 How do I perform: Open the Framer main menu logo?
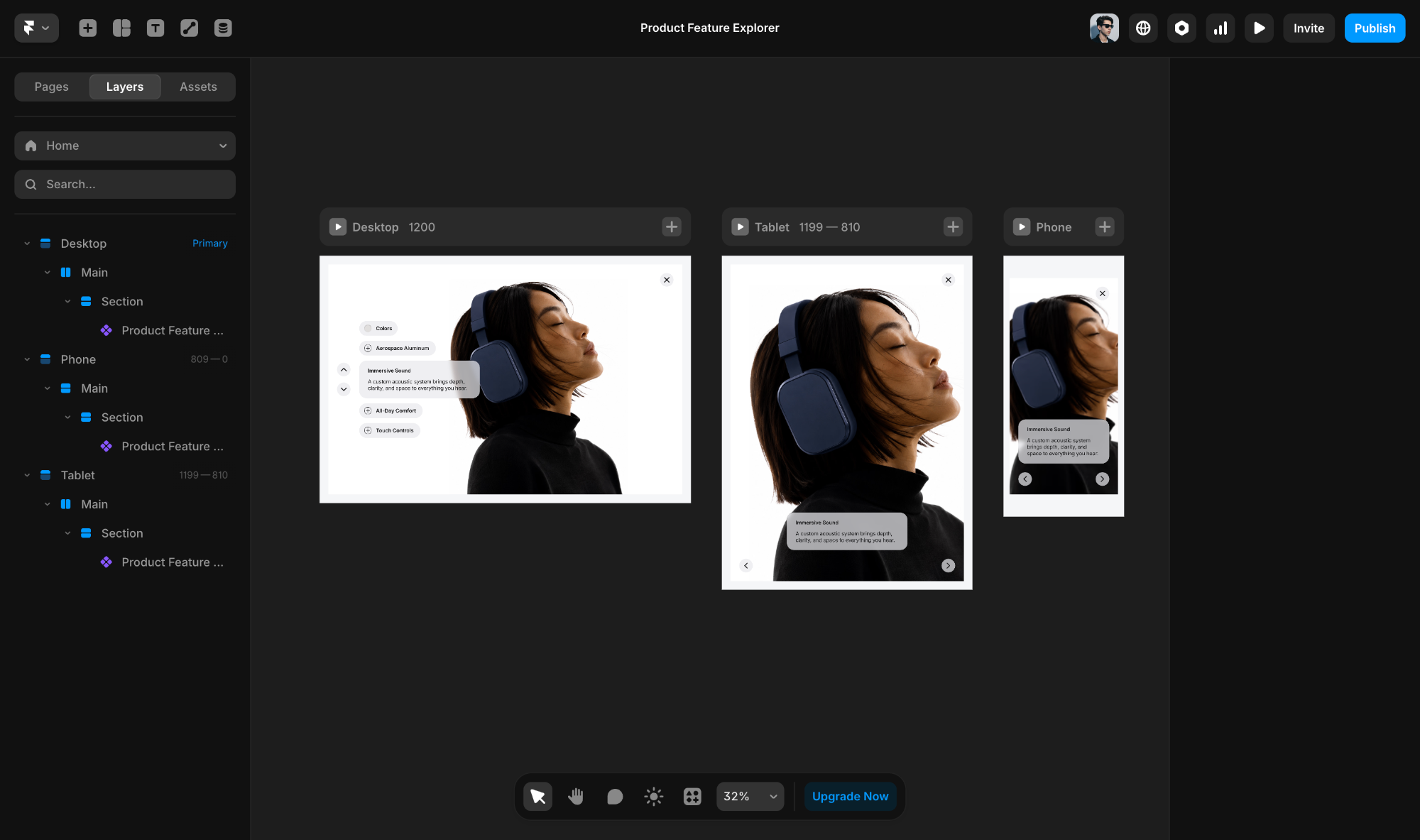pyautogui.click(x=36, y=28)
